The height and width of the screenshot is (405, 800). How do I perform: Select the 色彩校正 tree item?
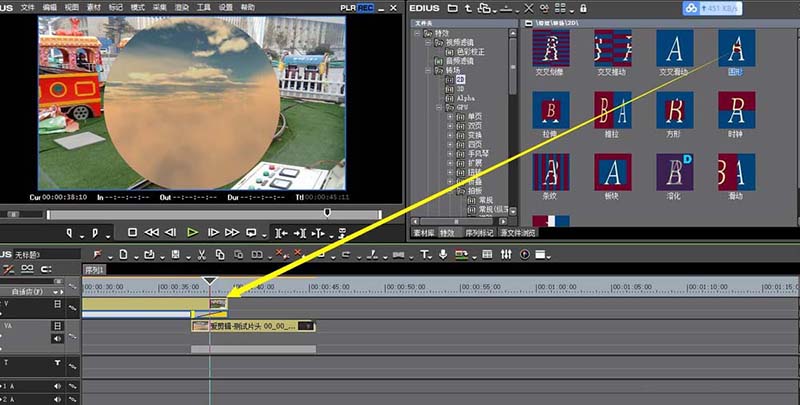tap(470, 52)
